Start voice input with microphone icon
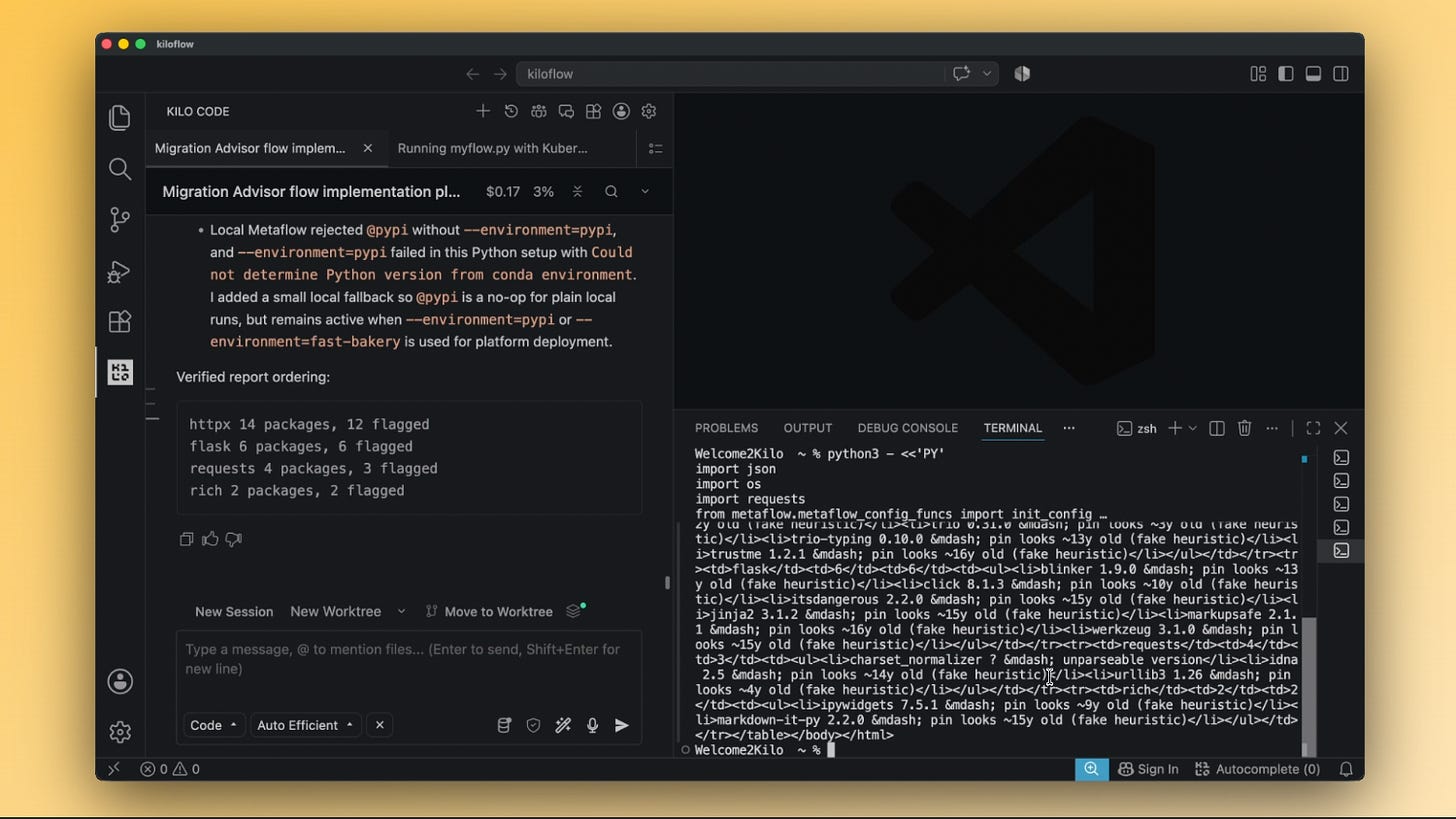Image resolution: width=1456 pixels, height=819 pixels. coord(592,725)
